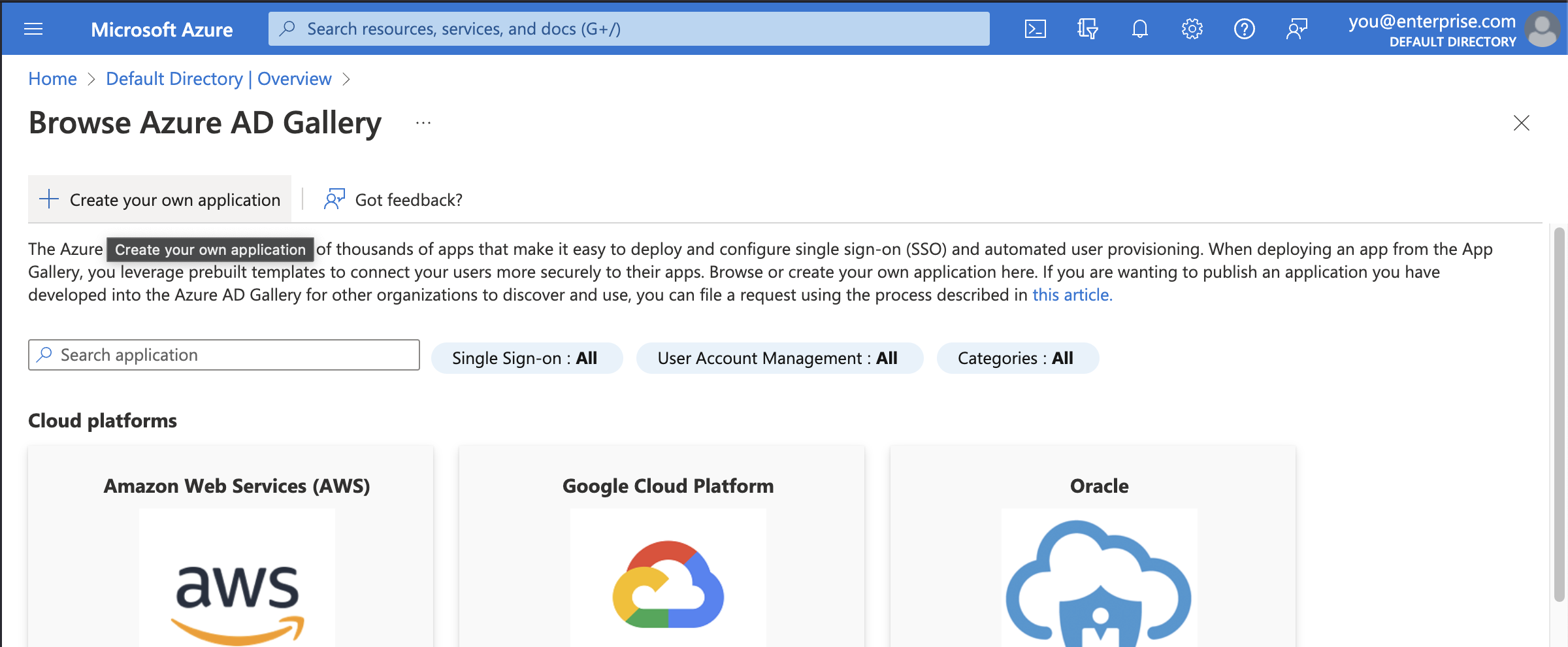This screenshot has width=1568, height=647.
Task: Click the account avatar for you@enterprise.com
Action: 1543,29
